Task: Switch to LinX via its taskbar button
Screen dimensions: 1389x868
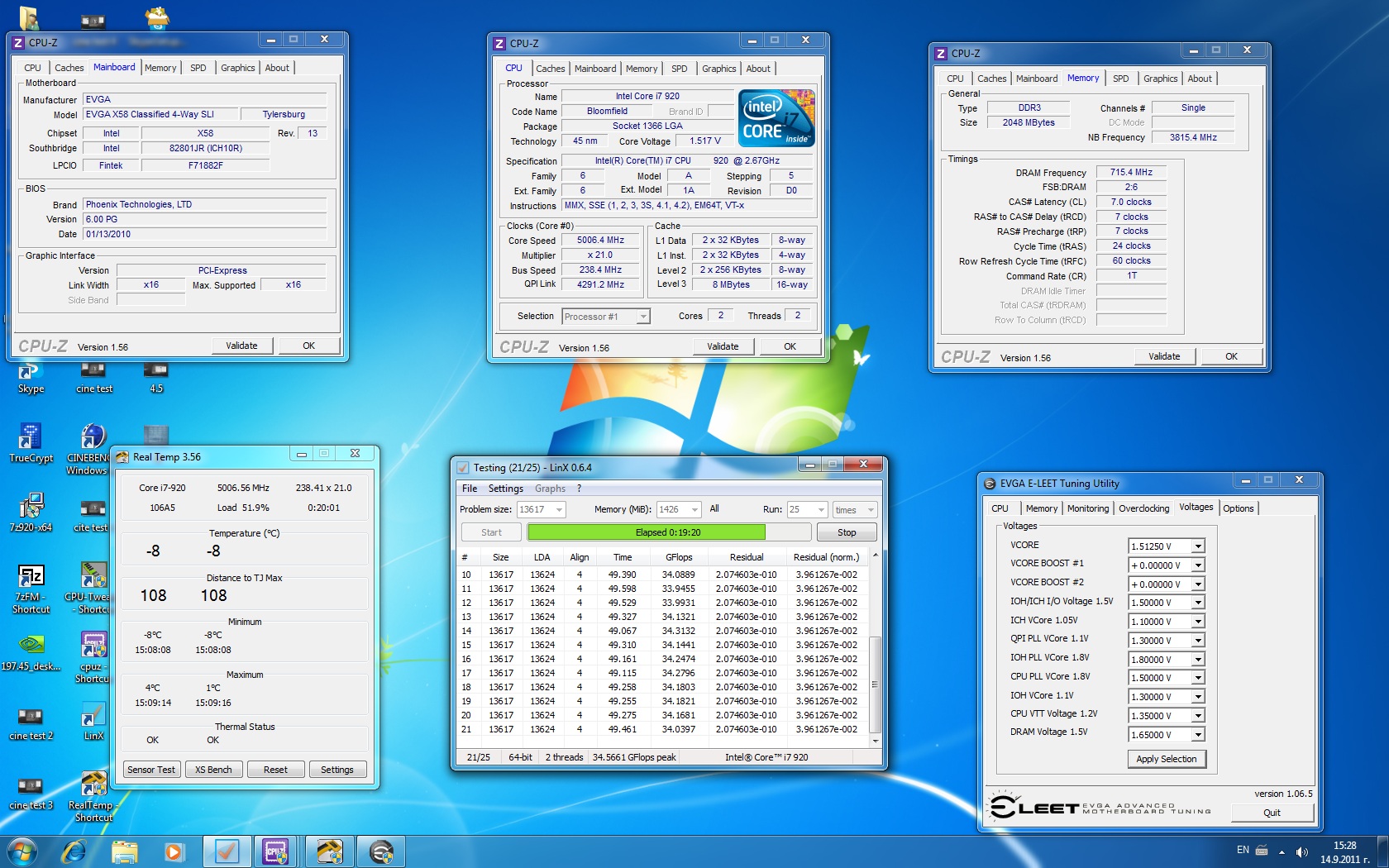Action: [227, 851]
